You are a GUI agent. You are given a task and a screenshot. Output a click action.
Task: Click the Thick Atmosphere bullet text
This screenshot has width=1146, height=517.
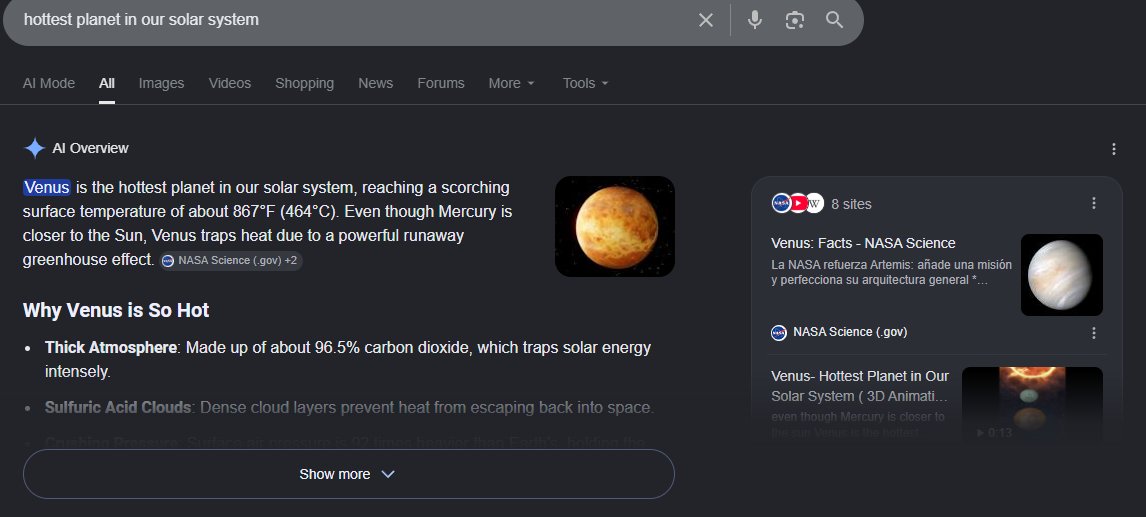(x=348, y=359)
